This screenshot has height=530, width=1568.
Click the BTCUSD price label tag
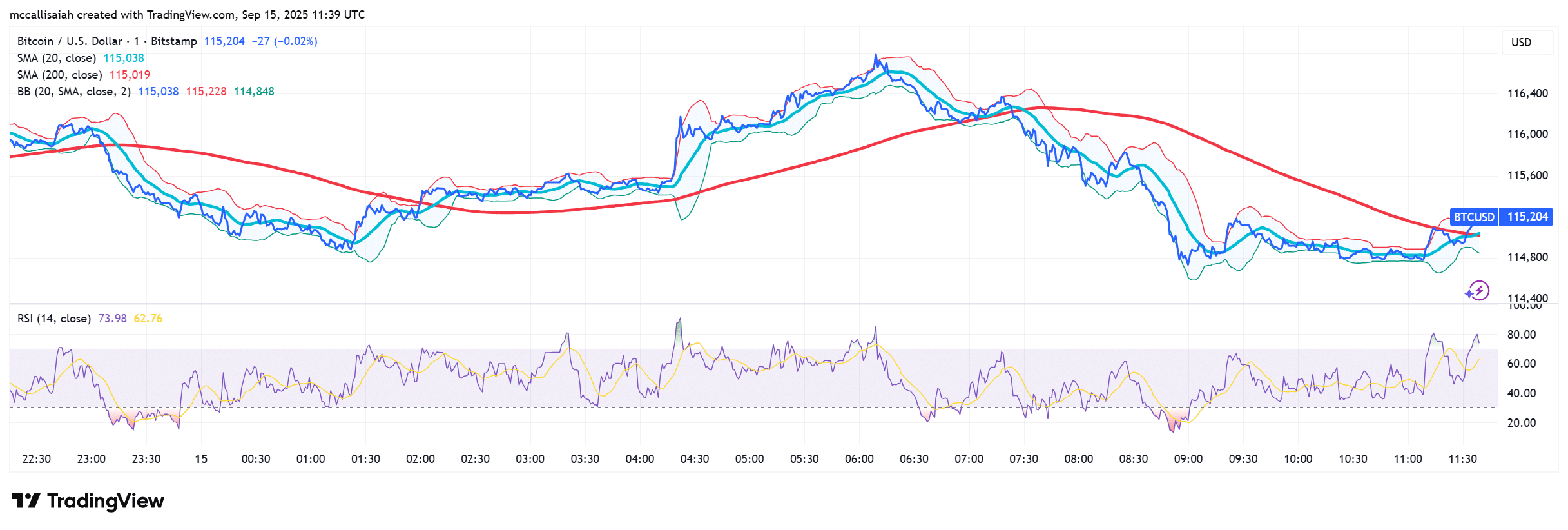coord(1474,217)
